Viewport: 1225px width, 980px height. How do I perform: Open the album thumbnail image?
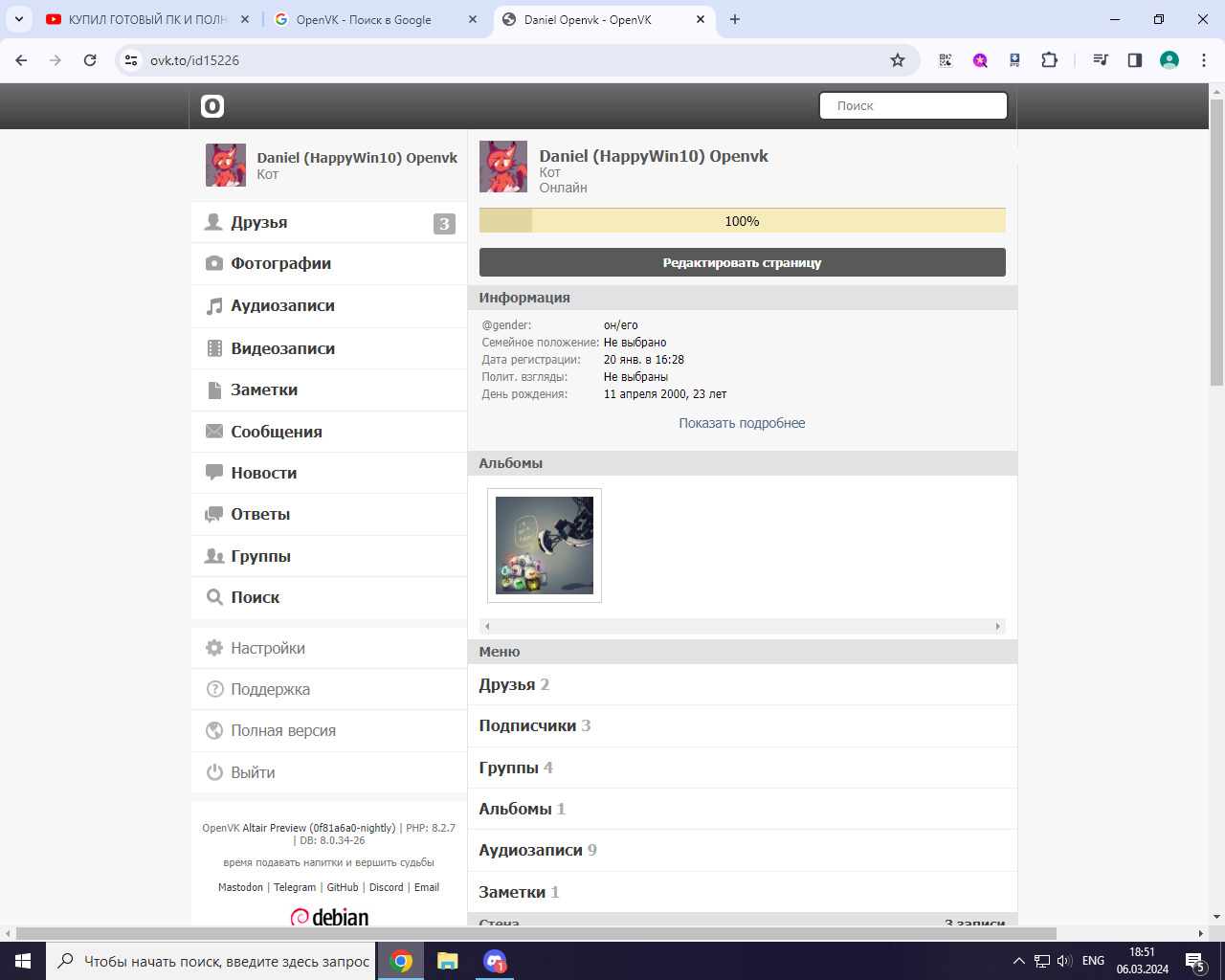[545, 546]
